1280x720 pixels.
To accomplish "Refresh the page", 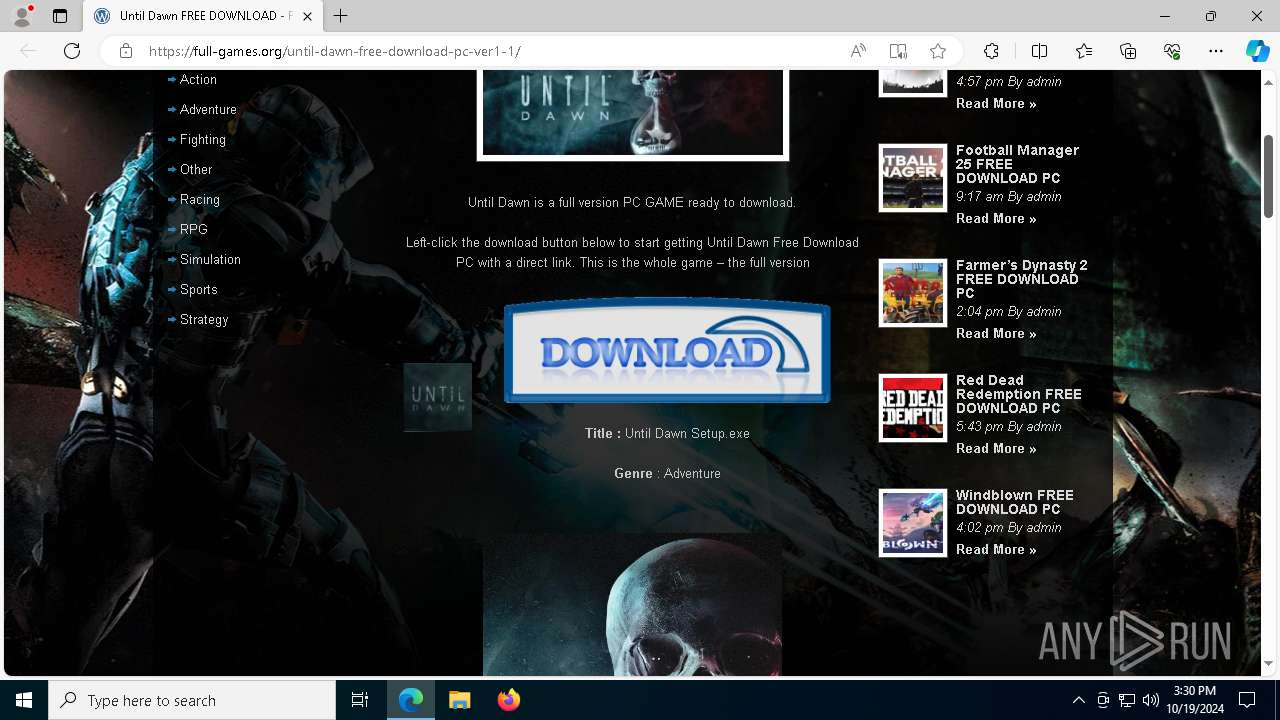I will (x=72, y=51).
